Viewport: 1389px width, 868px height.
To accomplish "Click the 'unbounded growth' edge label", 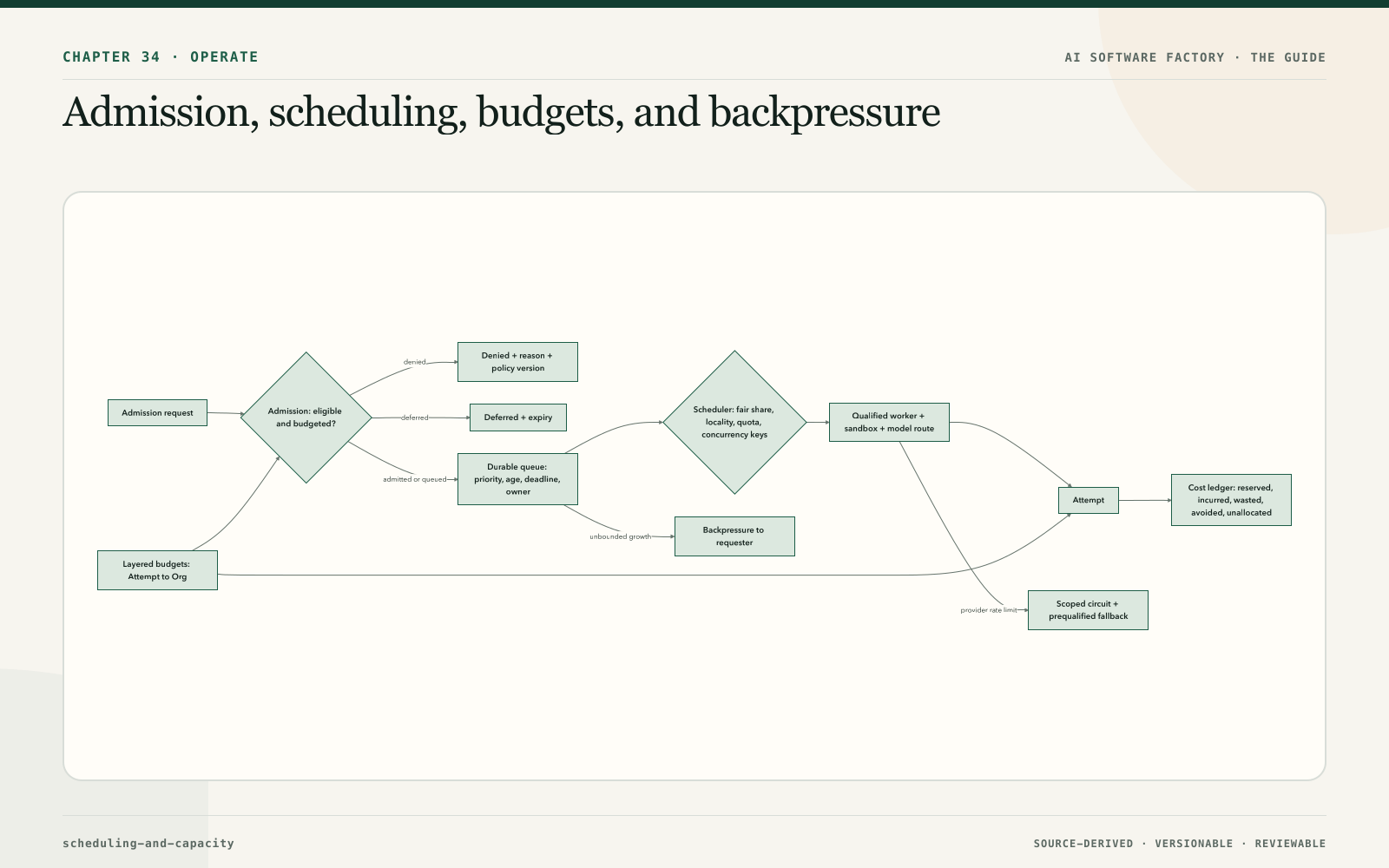I will coord(621,536).
